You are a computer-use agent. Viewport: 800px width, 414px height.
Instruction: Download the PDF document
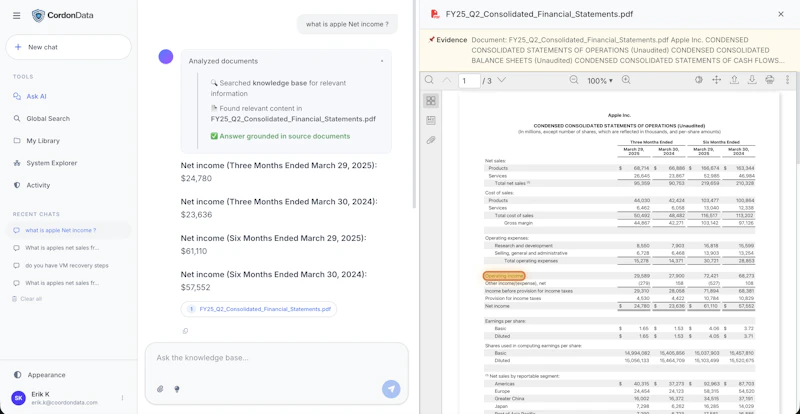(752, 80)
